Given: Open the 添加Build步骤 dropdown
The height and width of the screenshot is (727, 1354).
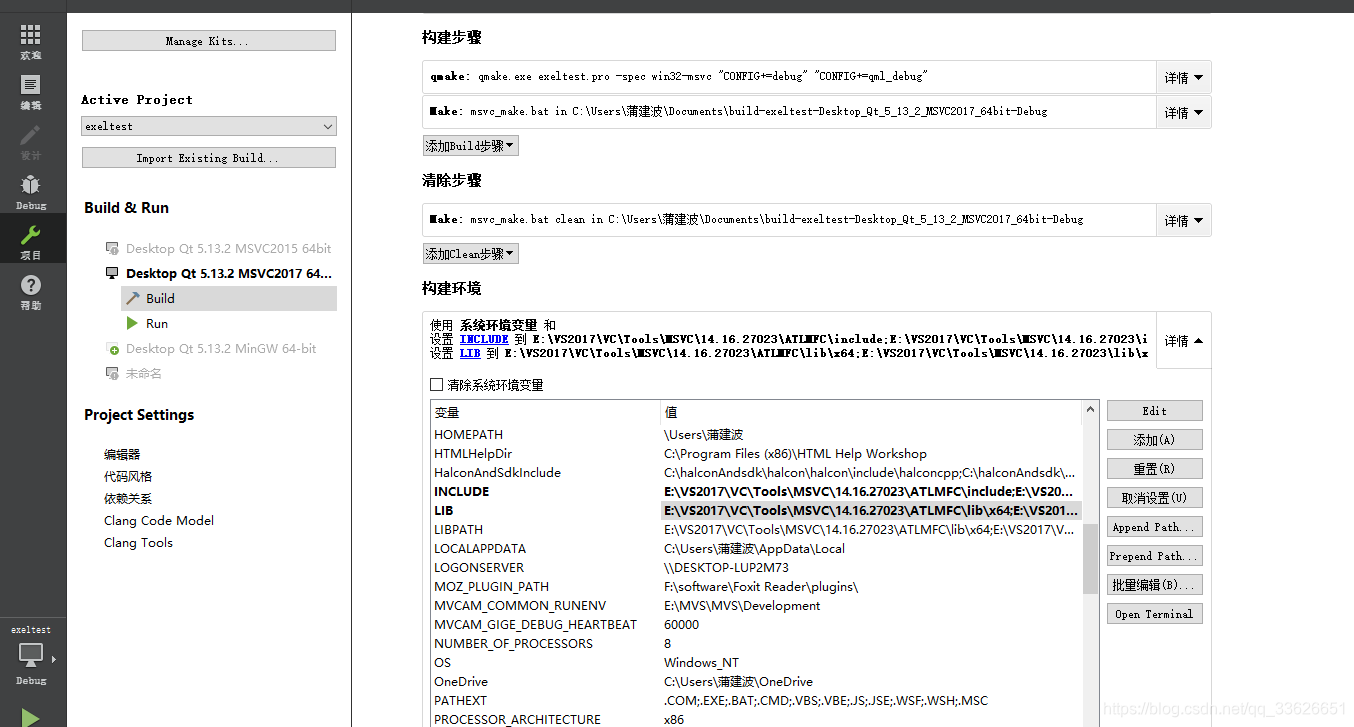Looking at the screenshot, I should point(470,146).
